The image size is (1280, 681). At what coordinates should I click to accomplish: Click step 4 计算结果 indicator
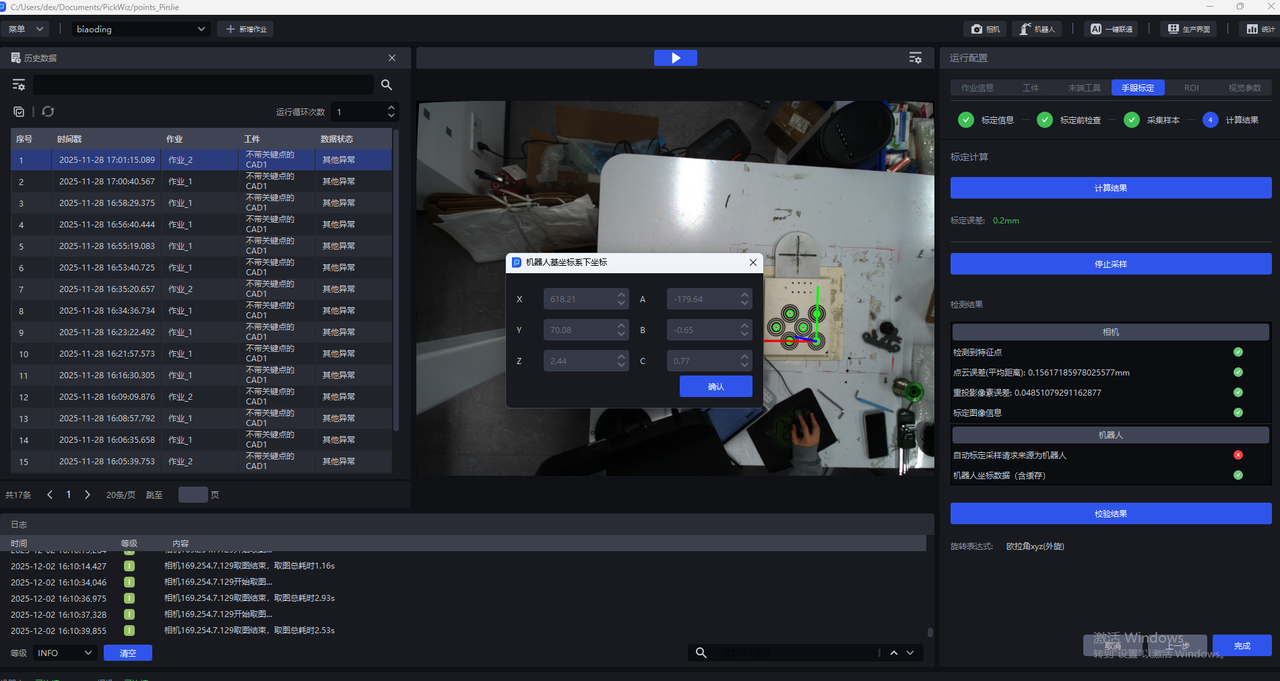[1211, 120]
